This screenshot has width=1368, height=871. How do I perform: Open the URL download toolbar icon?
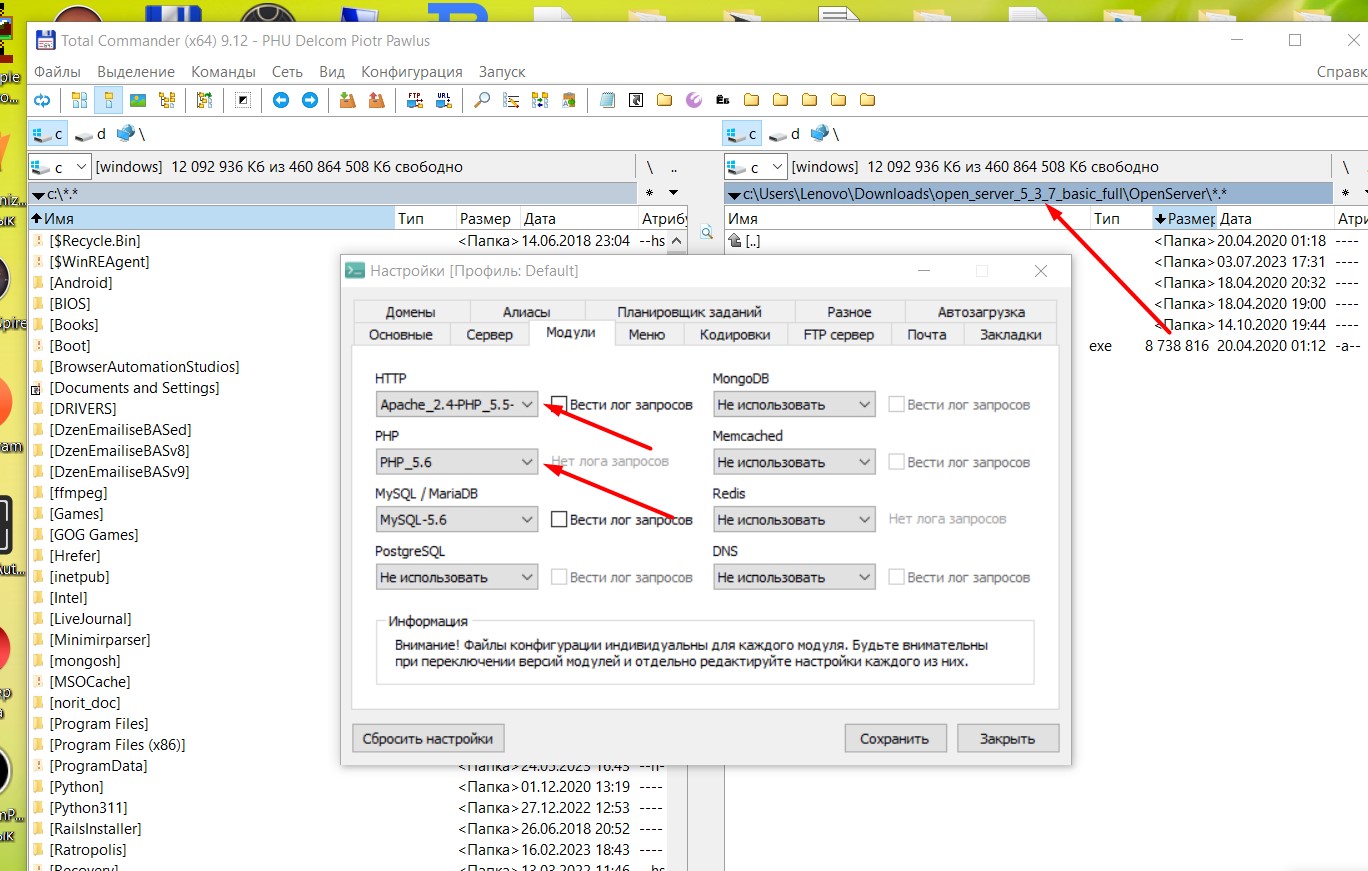coord(443,100)
